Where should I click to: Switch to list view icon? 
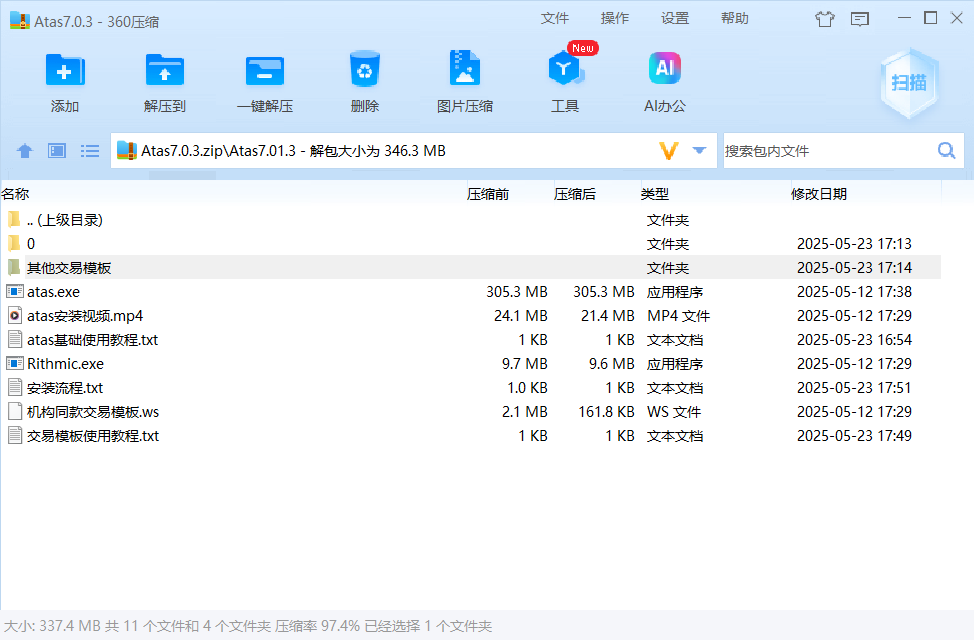pos(90,150)
